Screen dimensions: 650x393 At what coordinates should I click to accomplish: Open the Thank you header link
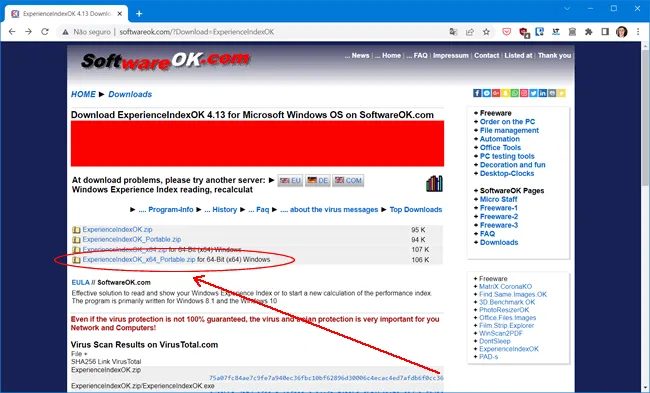coord(554,56)
